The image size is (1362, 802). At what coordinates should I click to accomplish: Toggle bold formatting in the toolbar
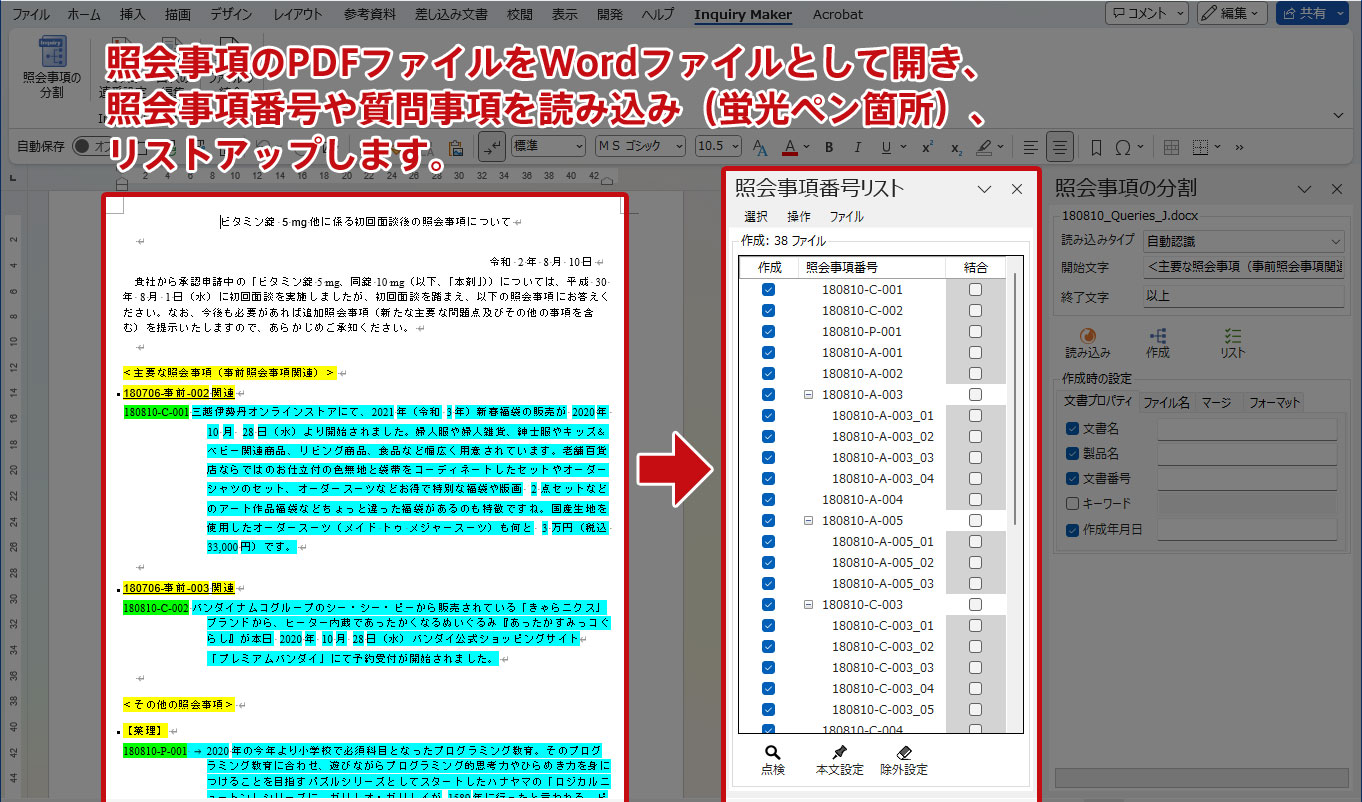tap(828, 147)
